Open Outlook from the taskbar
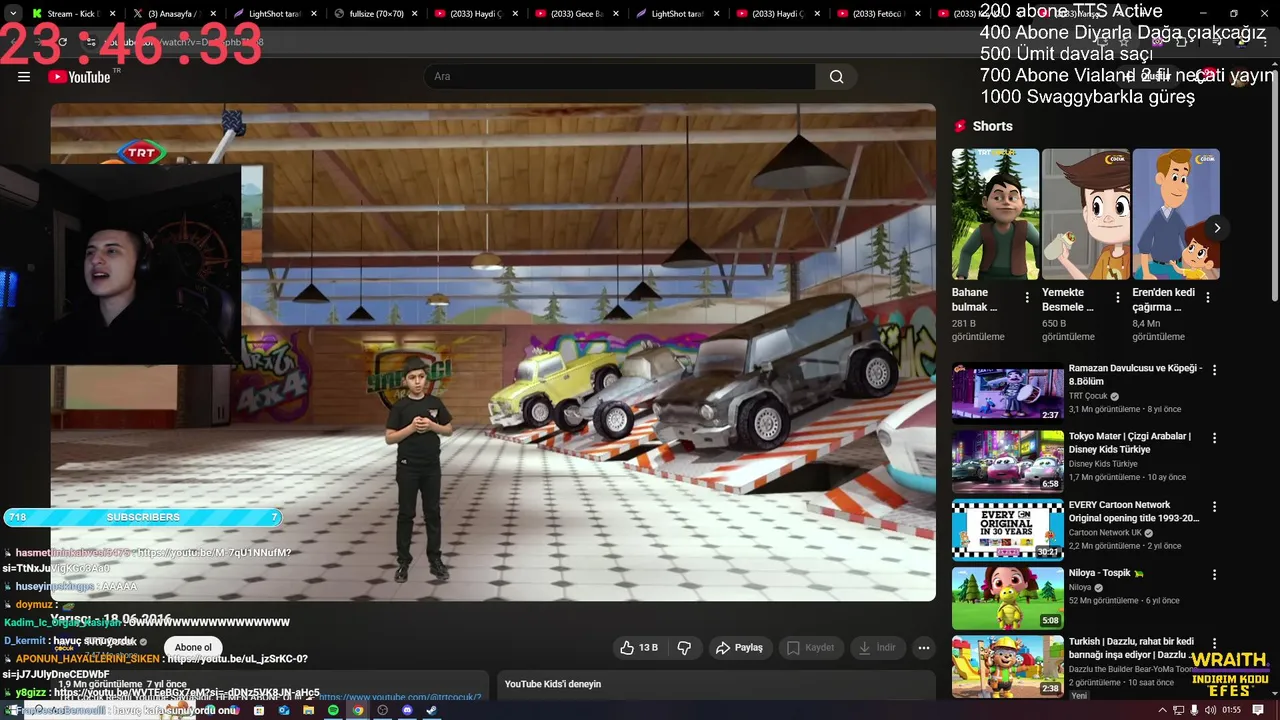 [x=284, y=710]
